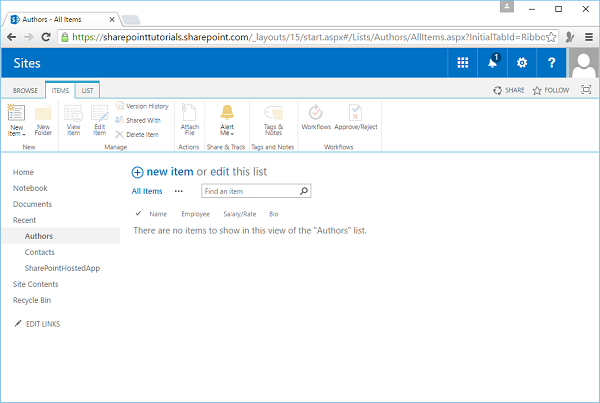Switch to the LIST ribbon tab
The image size is (600, 403).
90,90
